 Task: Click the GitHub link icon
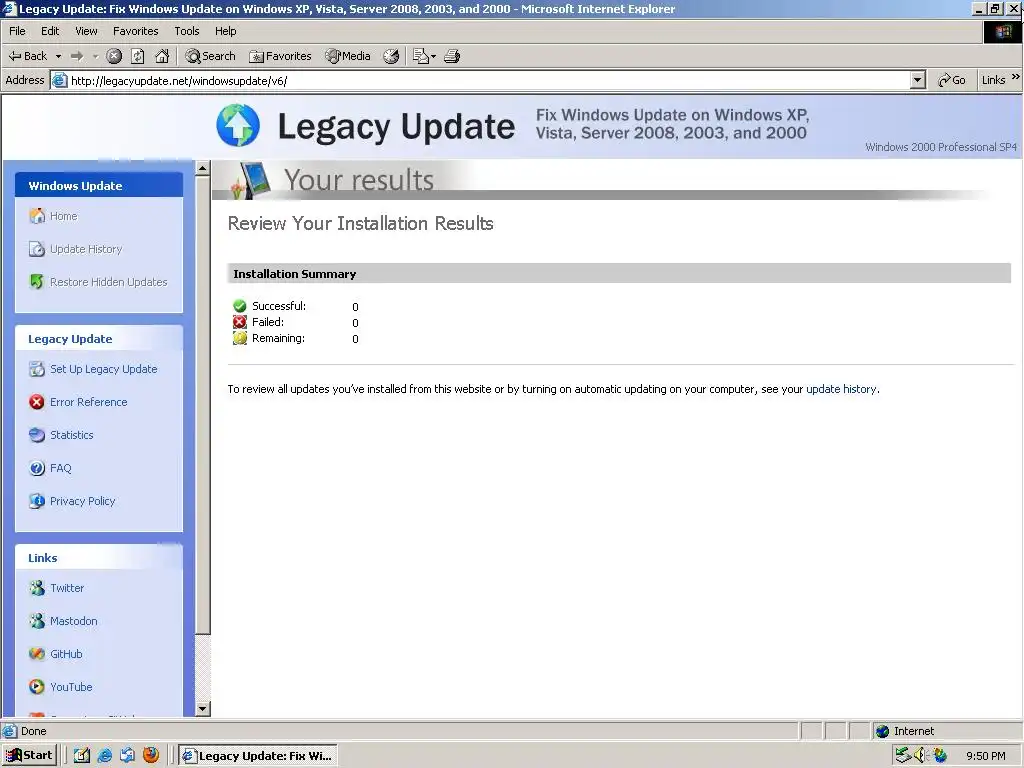click(37, 654)
